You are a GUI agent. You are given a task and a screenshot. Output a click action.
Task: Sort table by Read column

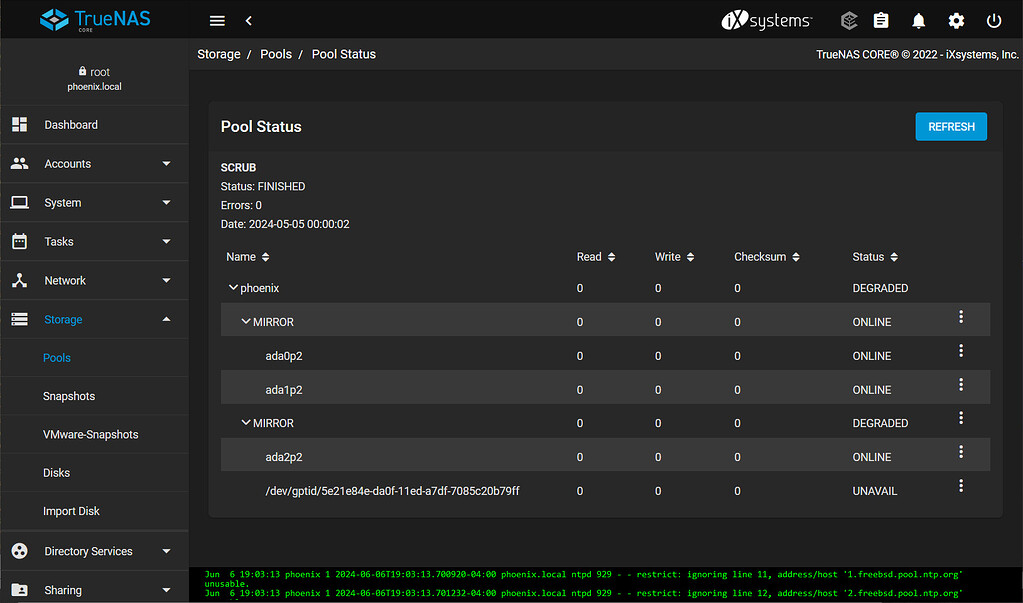click(x=596, y=257)
